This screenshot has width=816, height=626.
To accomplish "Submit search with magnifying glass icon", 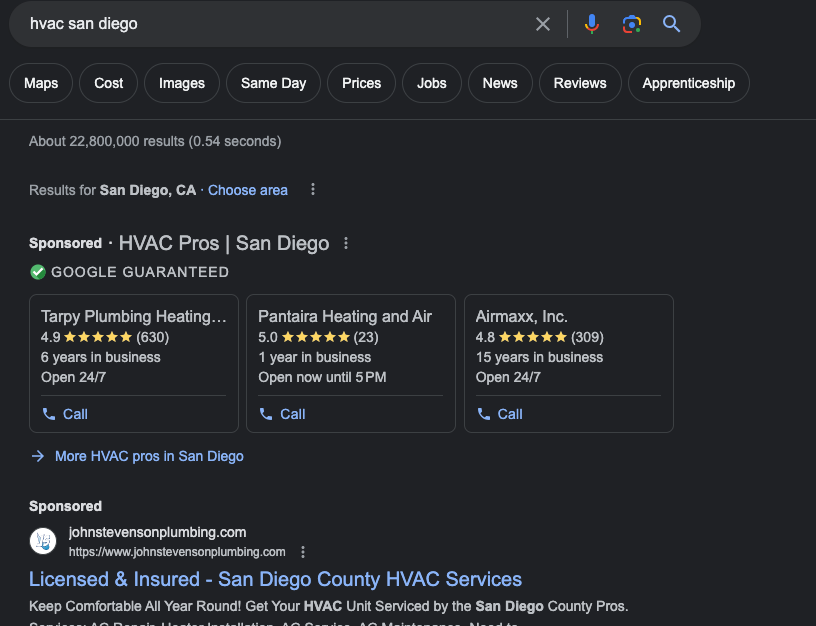I will pyautogui.click(x=671, y=24).
